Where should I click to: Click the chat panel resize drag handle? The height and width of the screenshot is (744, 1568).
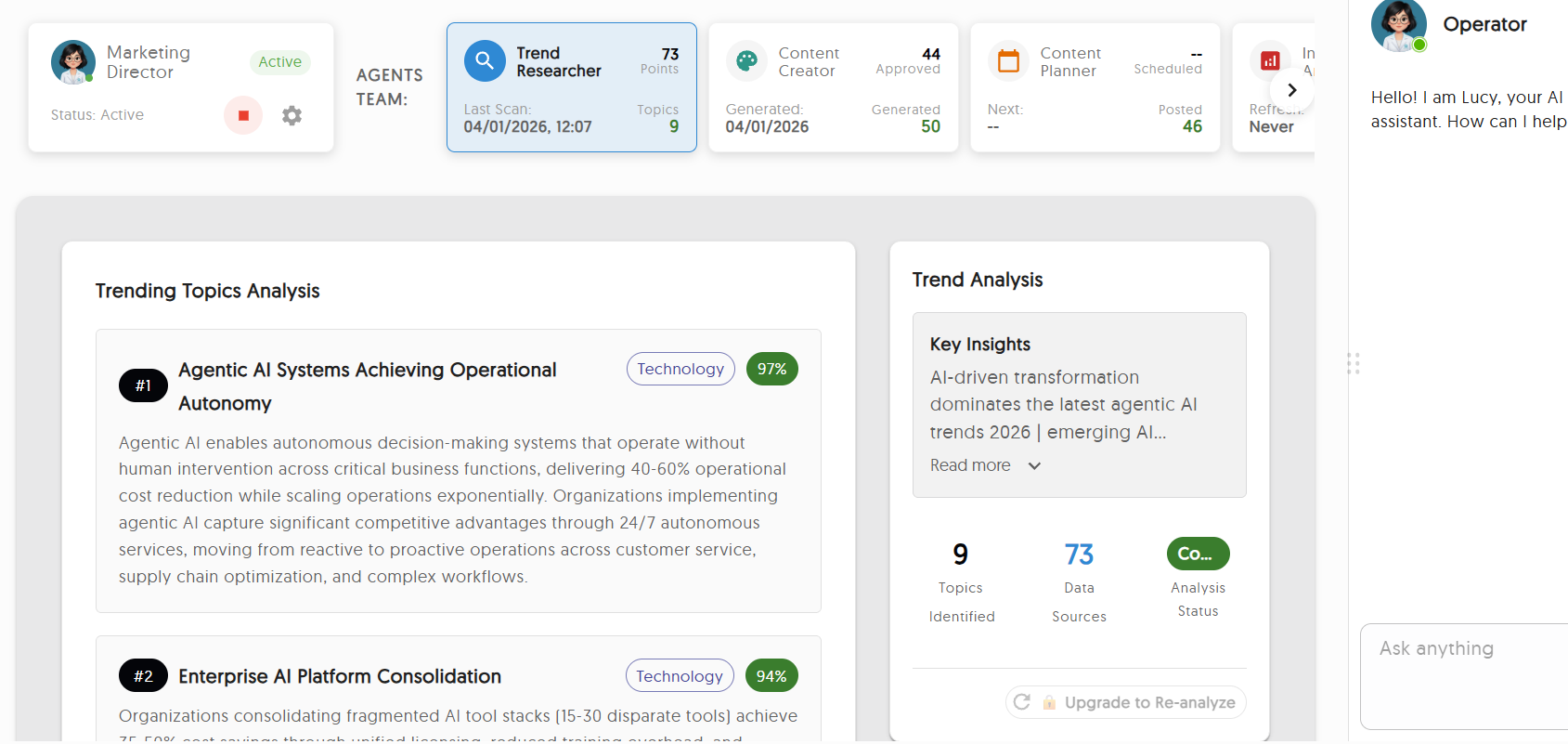click(1353, 363)
